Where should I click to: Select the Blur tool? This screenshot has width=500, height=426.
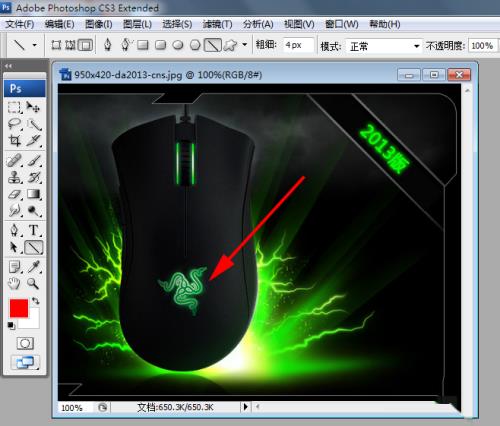pyautogui.click(x=14, y=210)
